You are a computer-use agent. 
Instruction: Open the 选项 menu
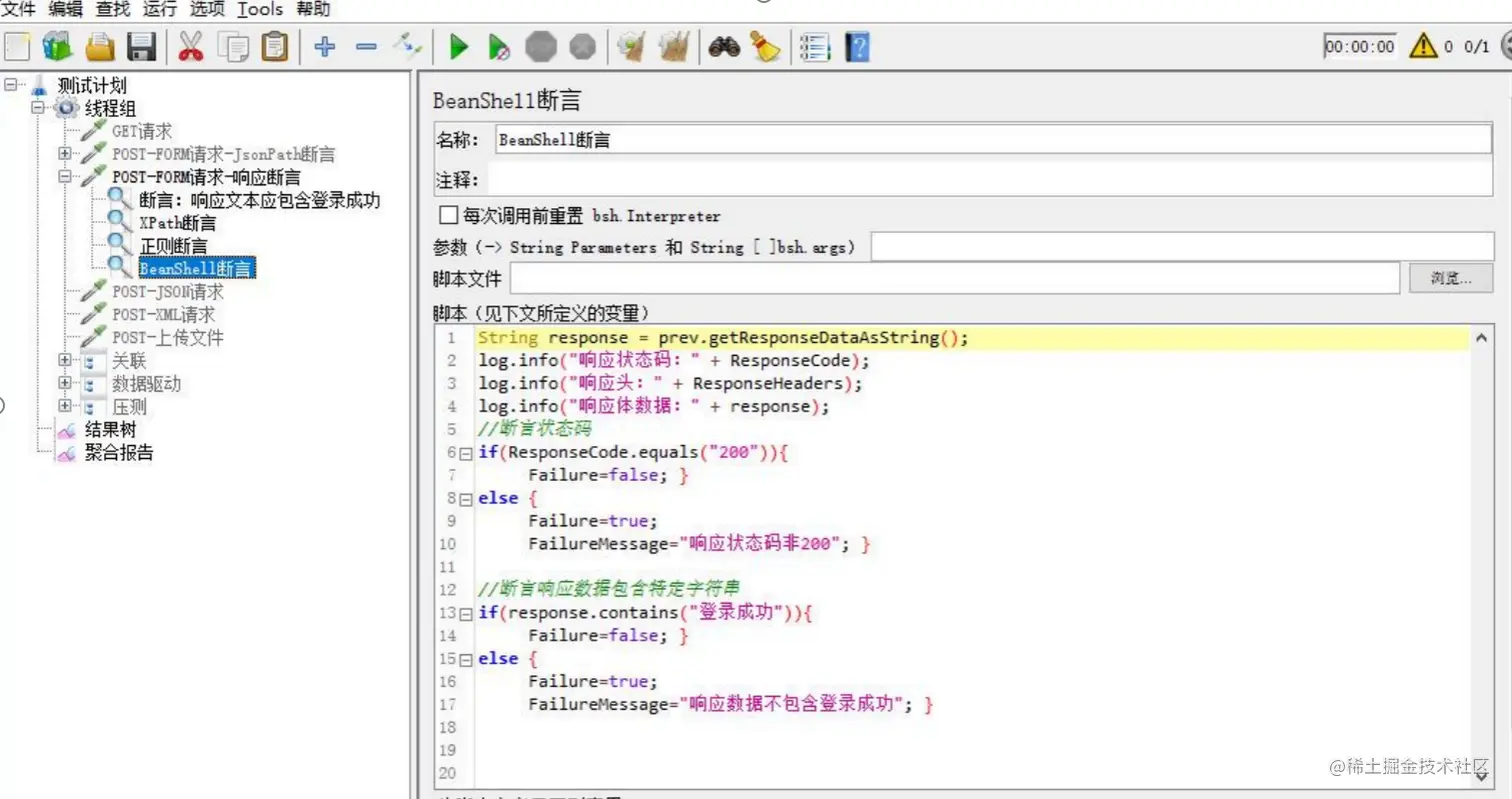207,10
